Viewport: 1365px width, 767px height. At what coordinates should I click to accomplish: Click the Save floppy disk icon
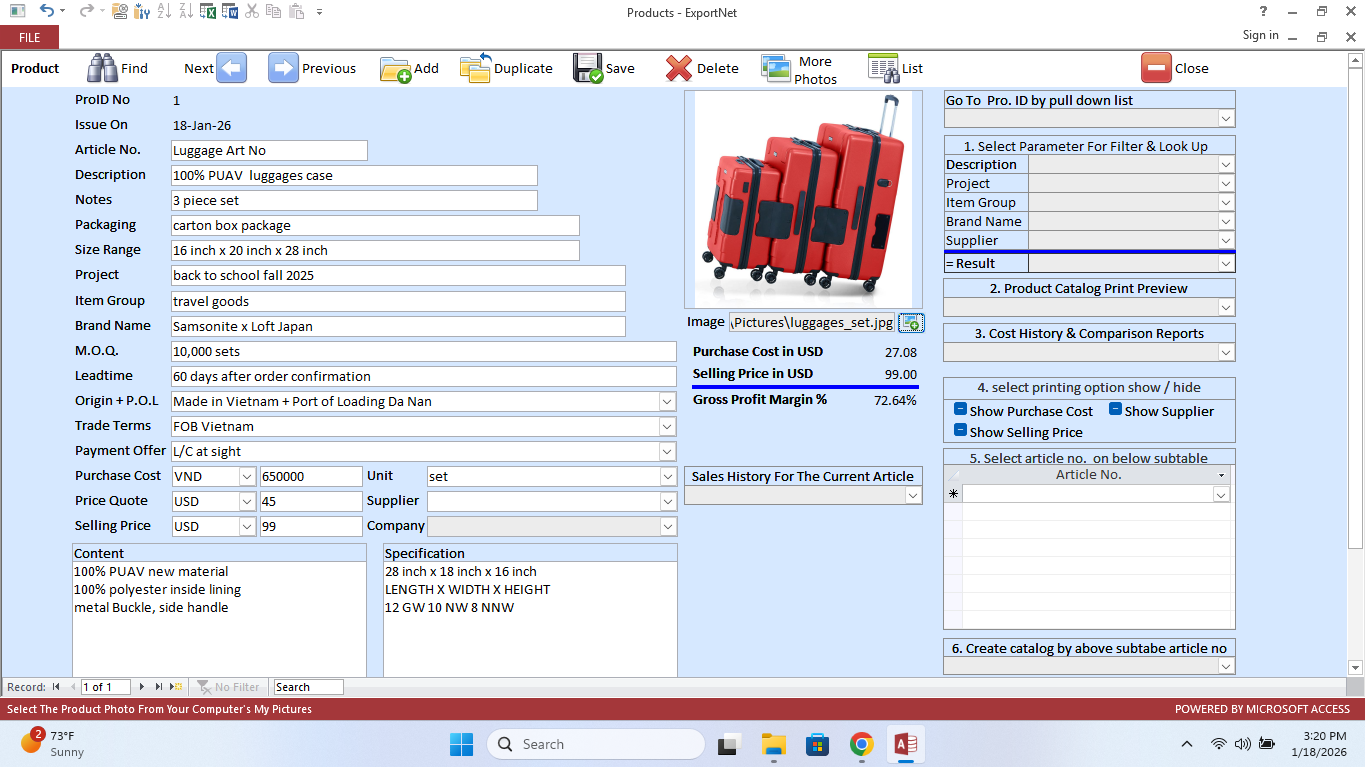pyautogui.click(x=588, y=68)
